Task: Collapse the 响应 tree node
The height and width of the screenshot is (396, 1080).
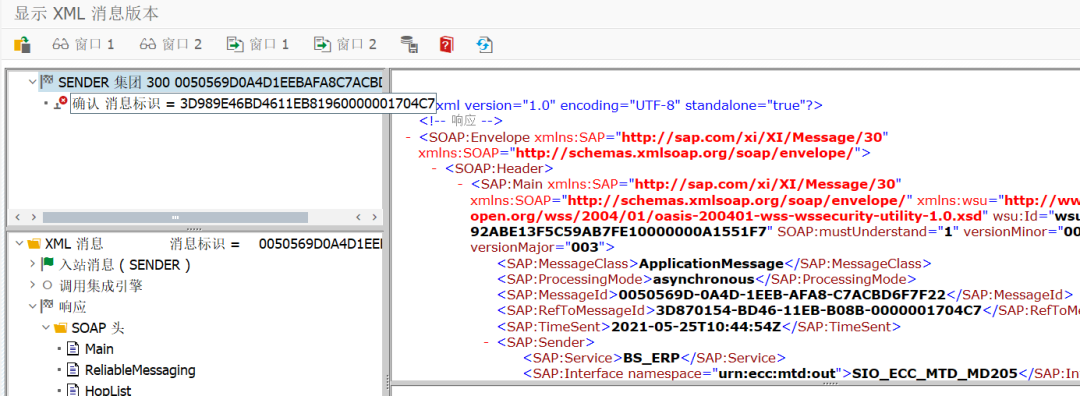Action: click(x=32, y=306)
